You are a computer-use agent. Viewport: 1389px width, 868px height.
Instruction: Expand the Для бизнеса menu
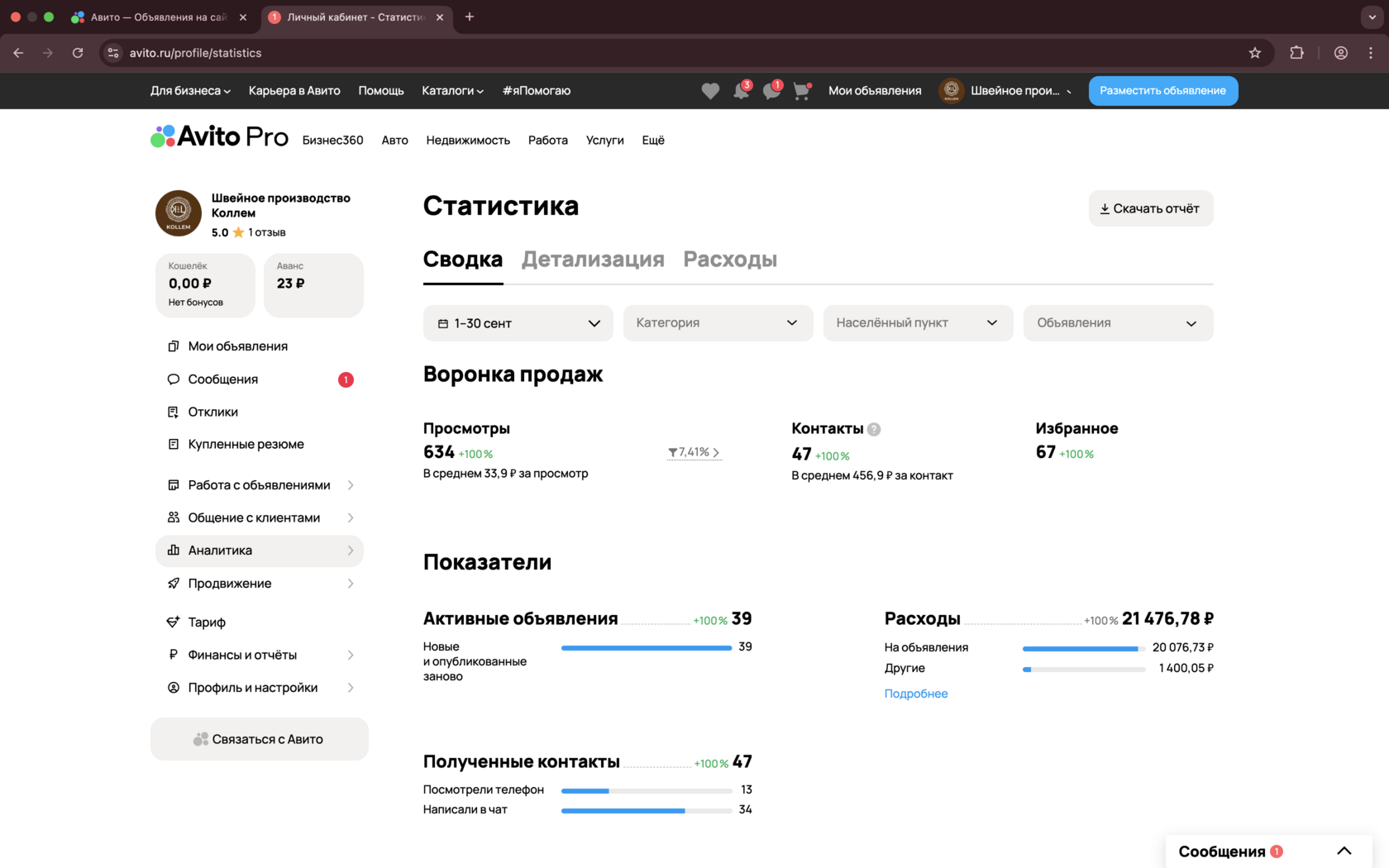190,91
